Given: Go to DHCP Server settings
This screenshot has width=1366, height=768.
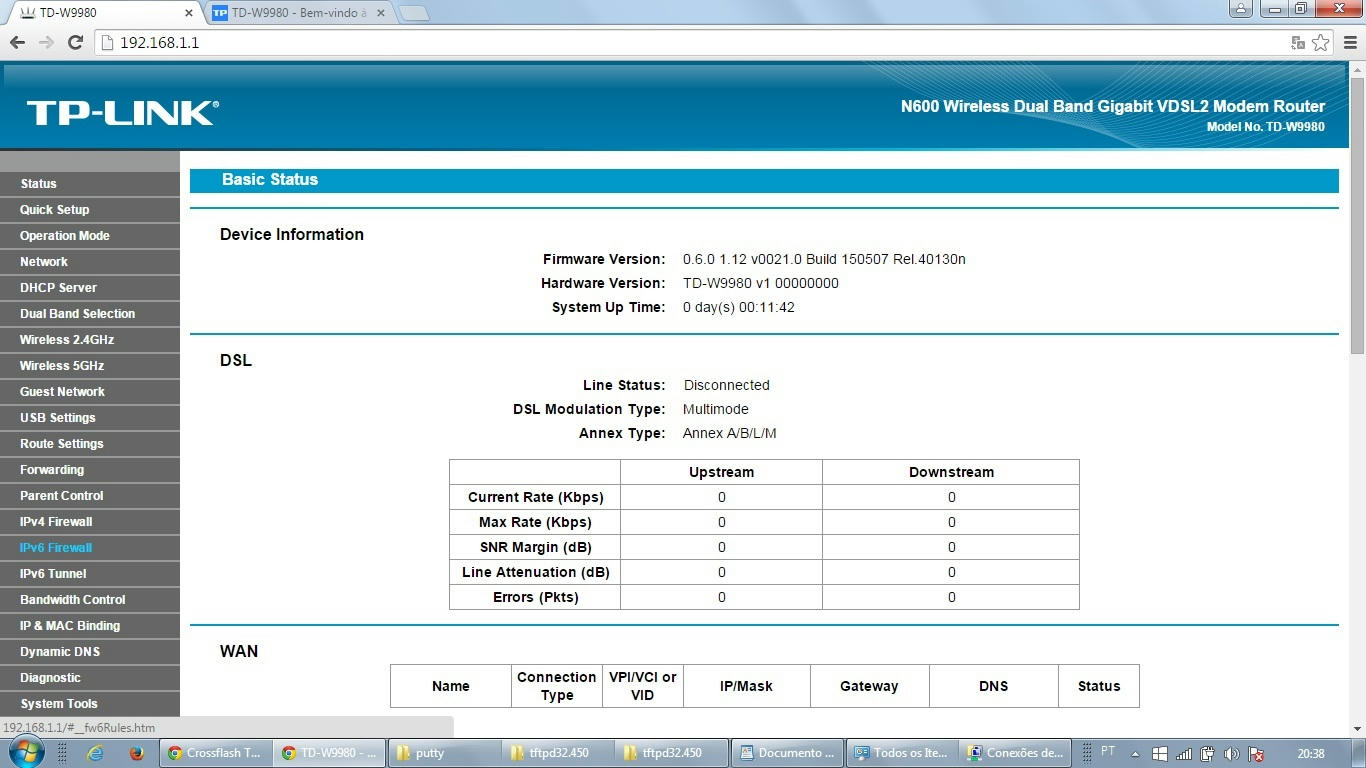Looking at the screenshot, I should (90, 287).
